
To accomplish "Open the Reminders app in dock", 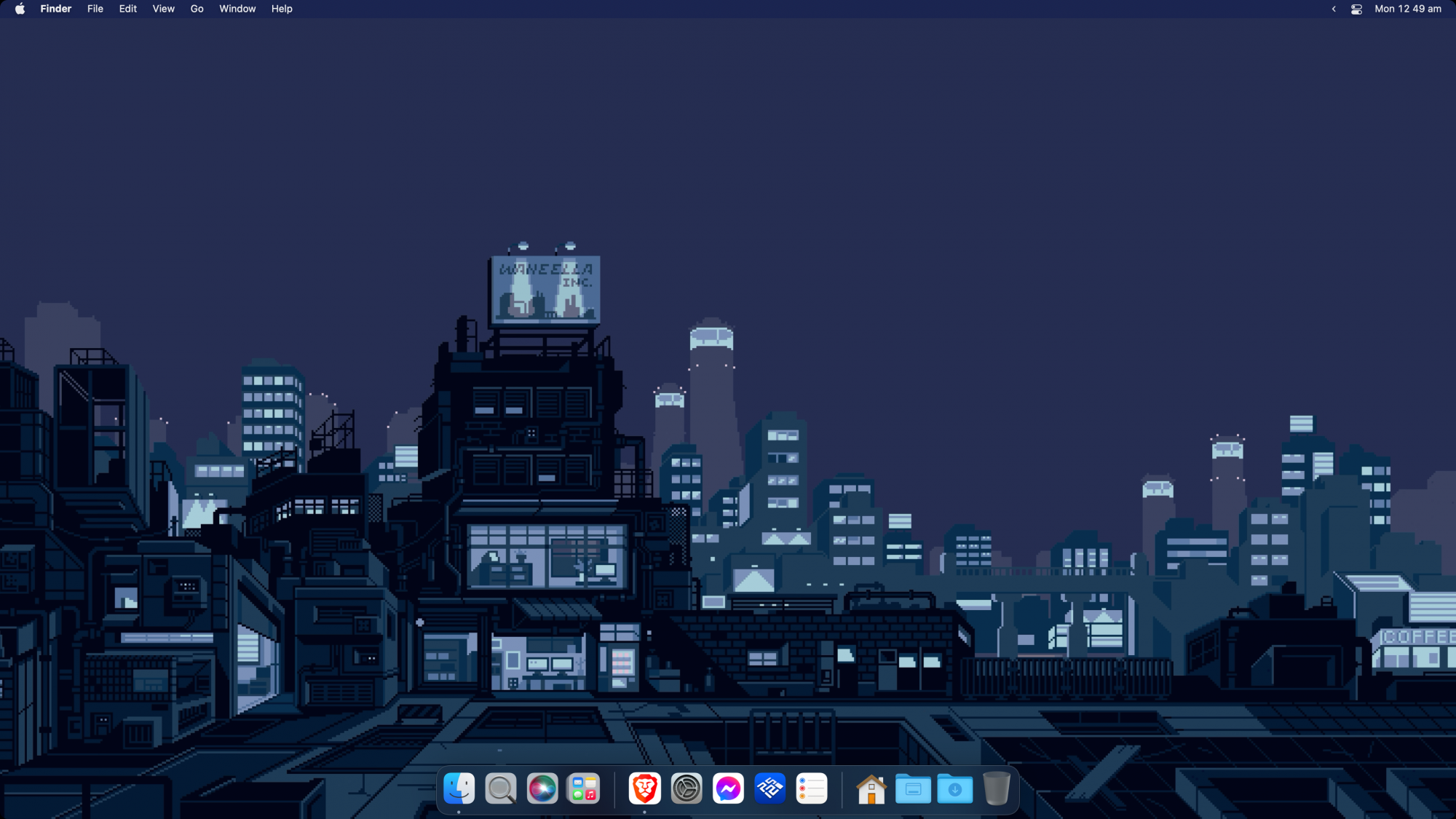I will click(x=812, y=788).
